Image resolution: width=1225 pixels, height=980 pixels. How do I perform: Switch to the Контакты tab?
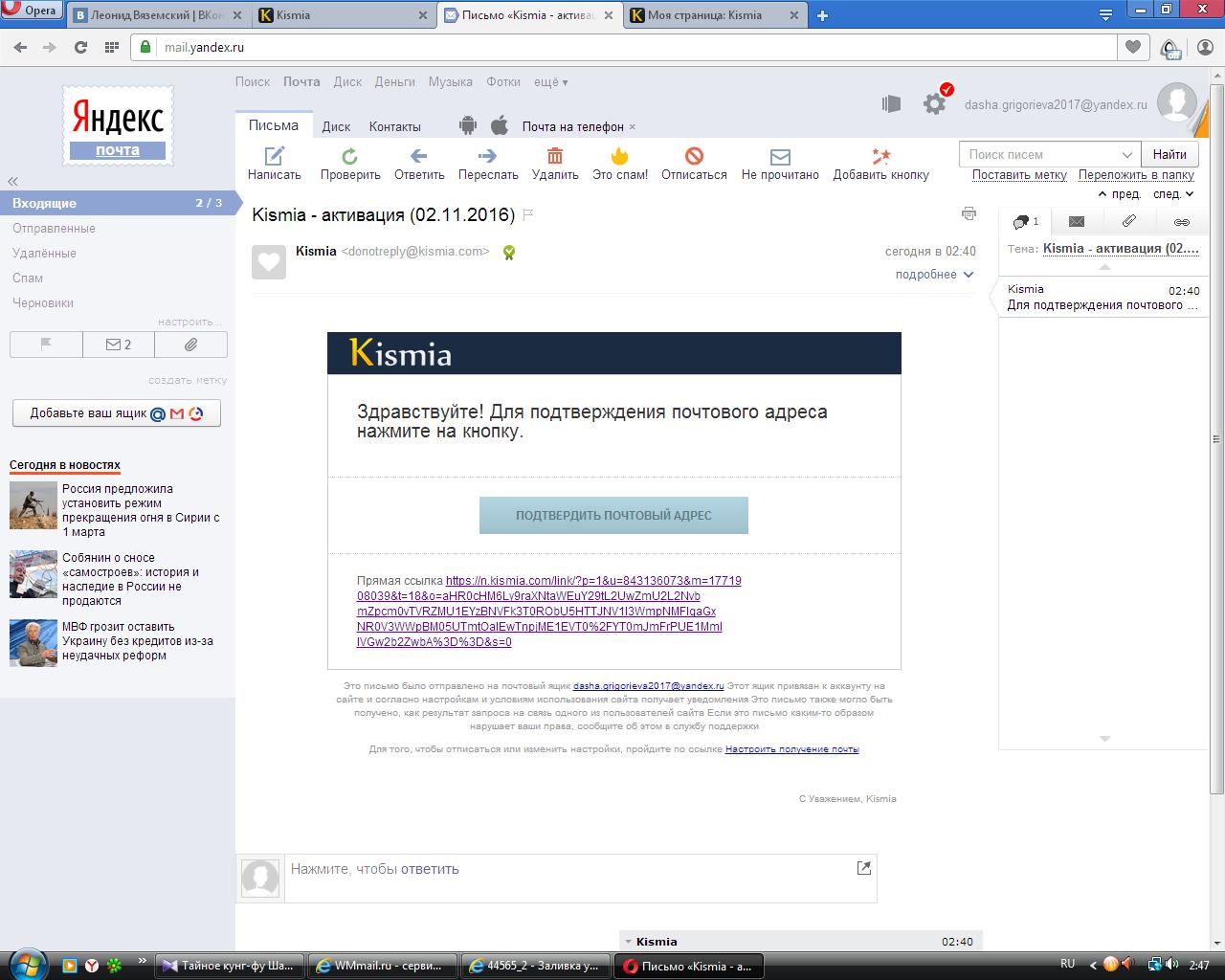point(394,126)
